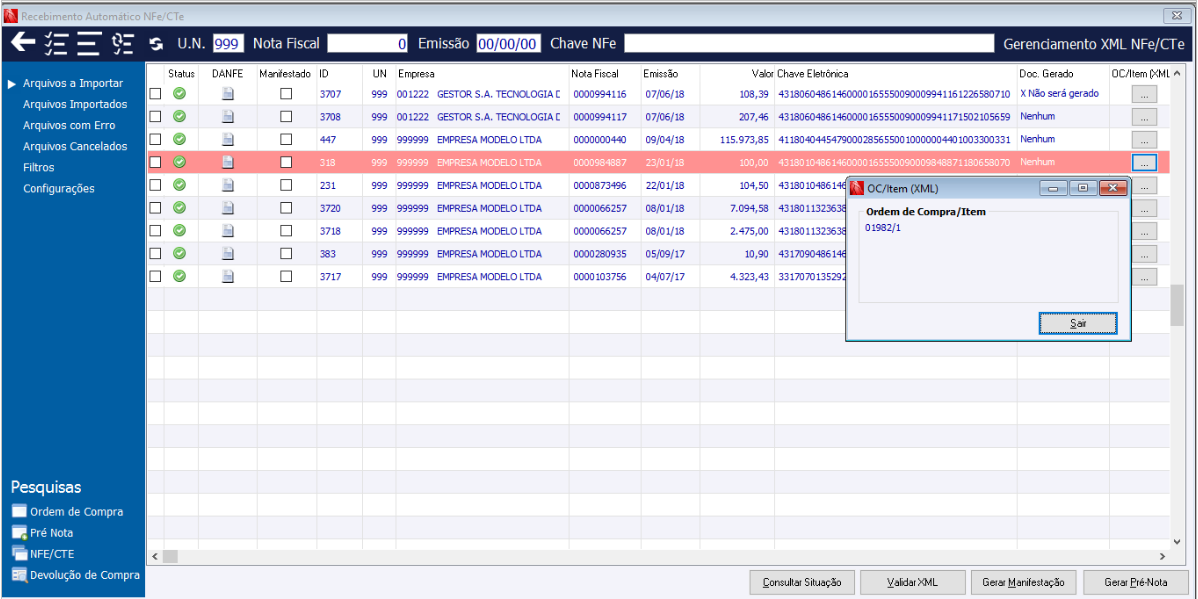The image size is (1198, 599).
Task: Focus the Nota Fiscal input field
Action: pos(367,44)
